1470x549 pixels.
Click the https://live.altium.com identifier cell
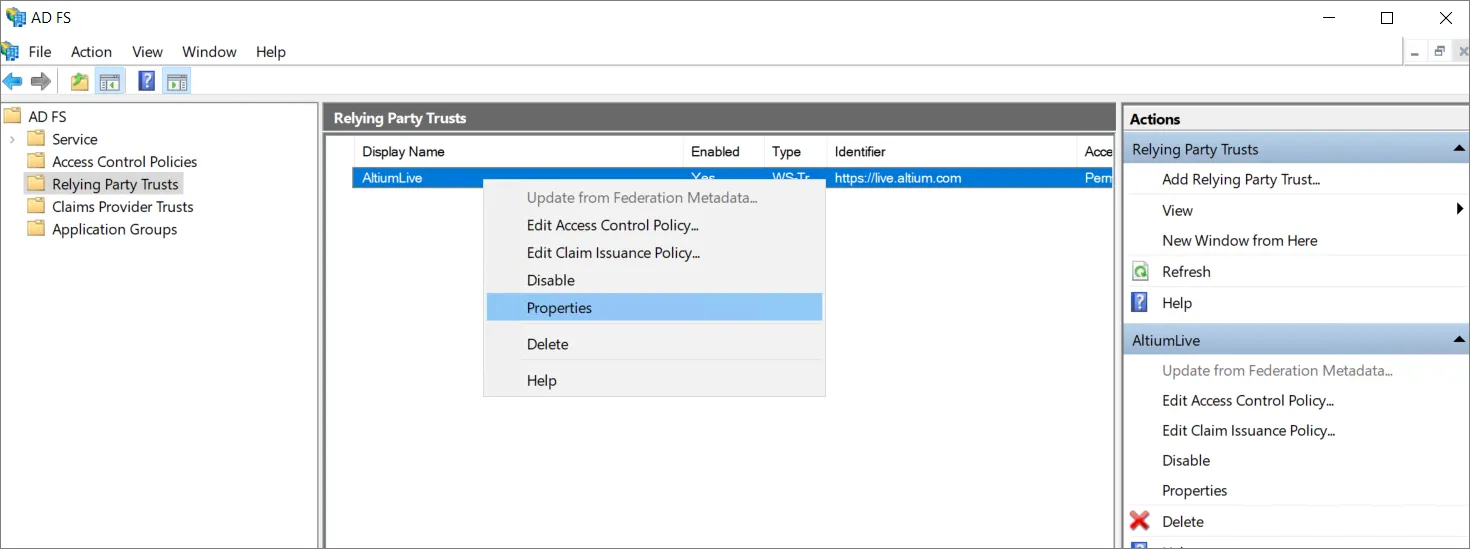click(x=898, y=178)
